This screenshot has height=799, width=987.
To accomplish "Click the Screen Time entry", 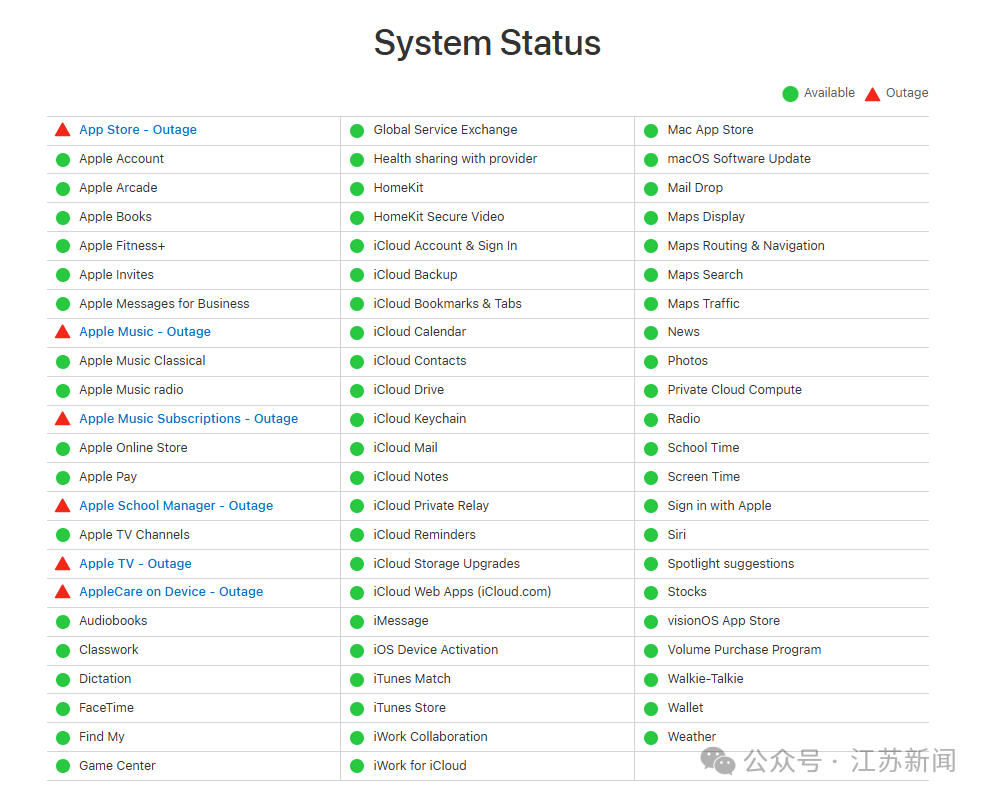I will (x=704, y=477).
